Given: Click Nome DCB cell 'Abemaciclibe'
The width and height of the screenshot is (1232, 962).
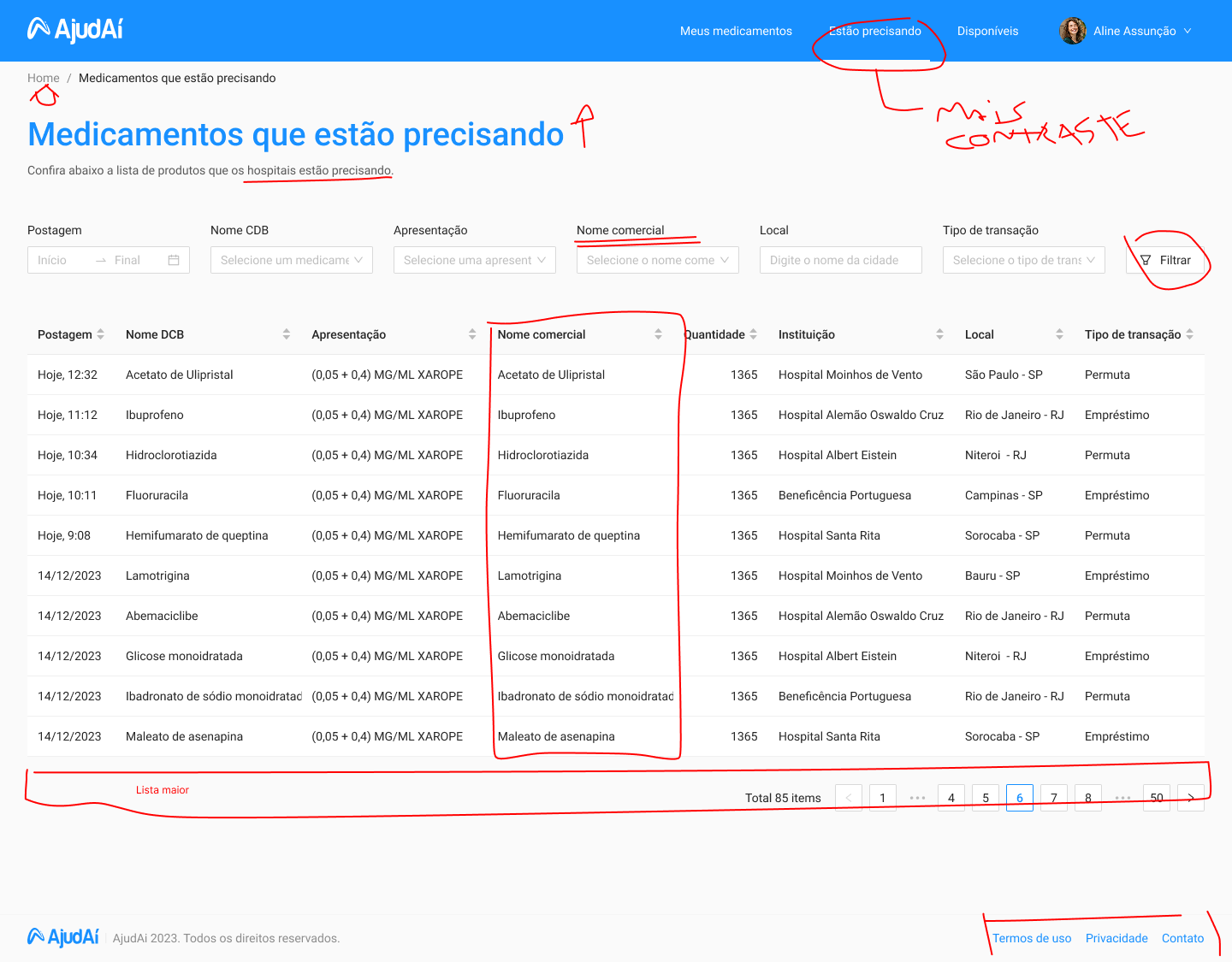Looking at the screenshot, I should [x=162, y=616].
